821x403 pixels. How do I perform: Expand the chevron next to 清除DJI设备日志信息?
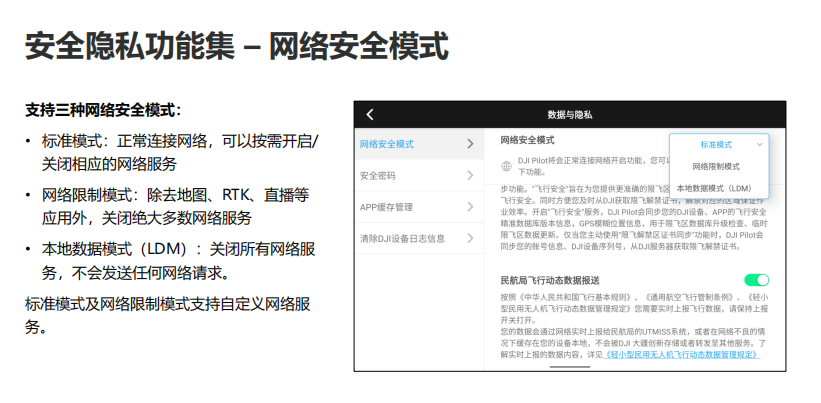click(470, 238)
